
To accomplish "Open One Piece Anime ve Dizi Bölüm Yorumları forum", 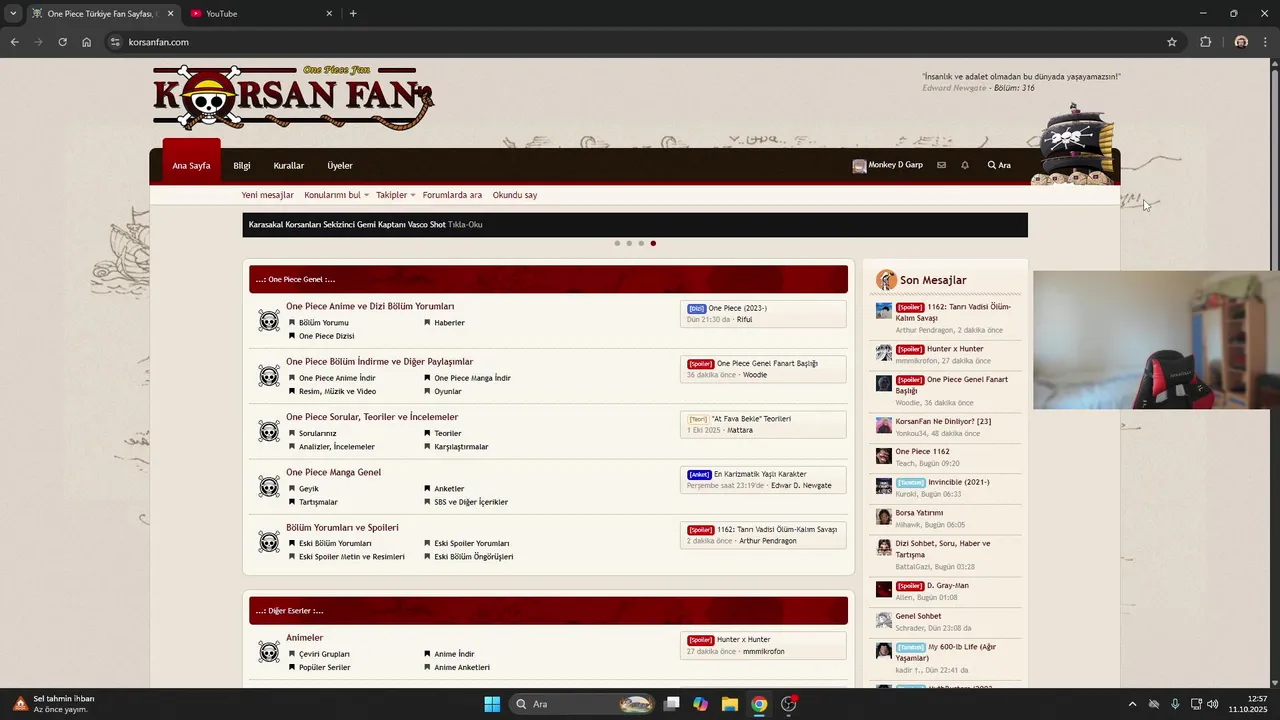I will coord(370,306).
